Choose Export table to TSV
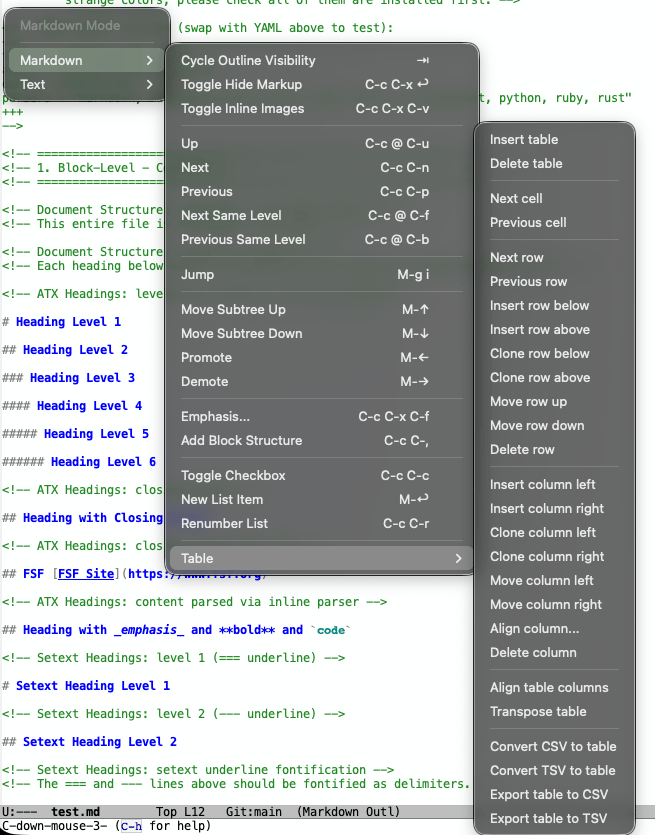The height and width of the screenshot is (835, 655). [x=554, y=818]
